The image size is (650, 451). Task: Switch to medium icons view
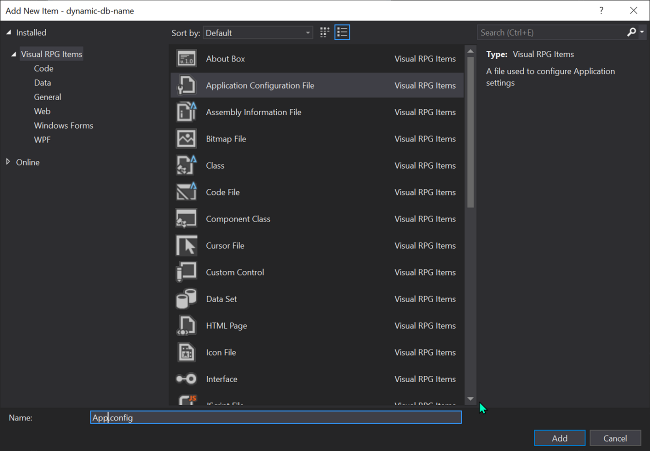(x=325, y=32)
